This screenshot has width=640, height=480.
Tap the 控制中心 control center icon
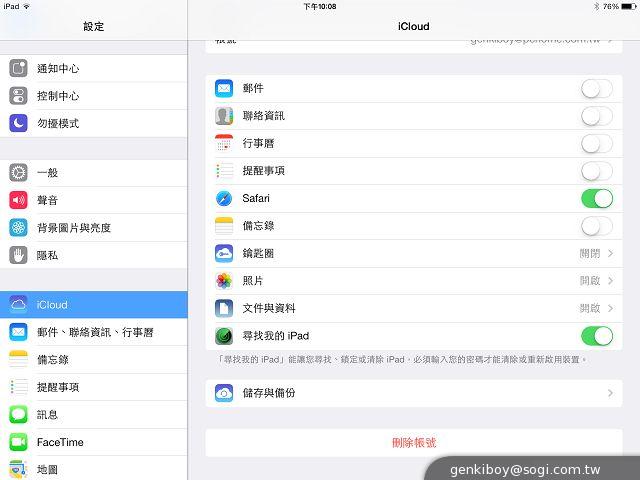[18, 96]
